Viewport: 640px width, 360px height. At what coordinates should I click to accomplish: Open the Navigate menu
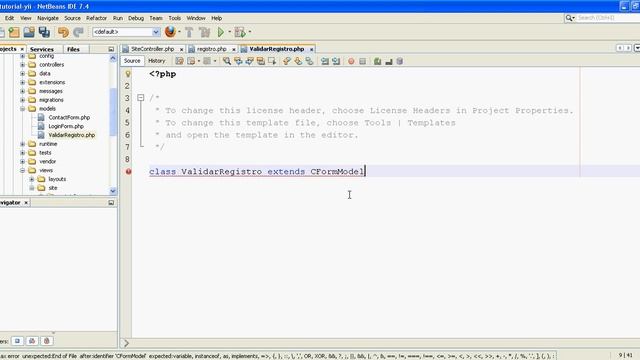[x=48, y=18]
